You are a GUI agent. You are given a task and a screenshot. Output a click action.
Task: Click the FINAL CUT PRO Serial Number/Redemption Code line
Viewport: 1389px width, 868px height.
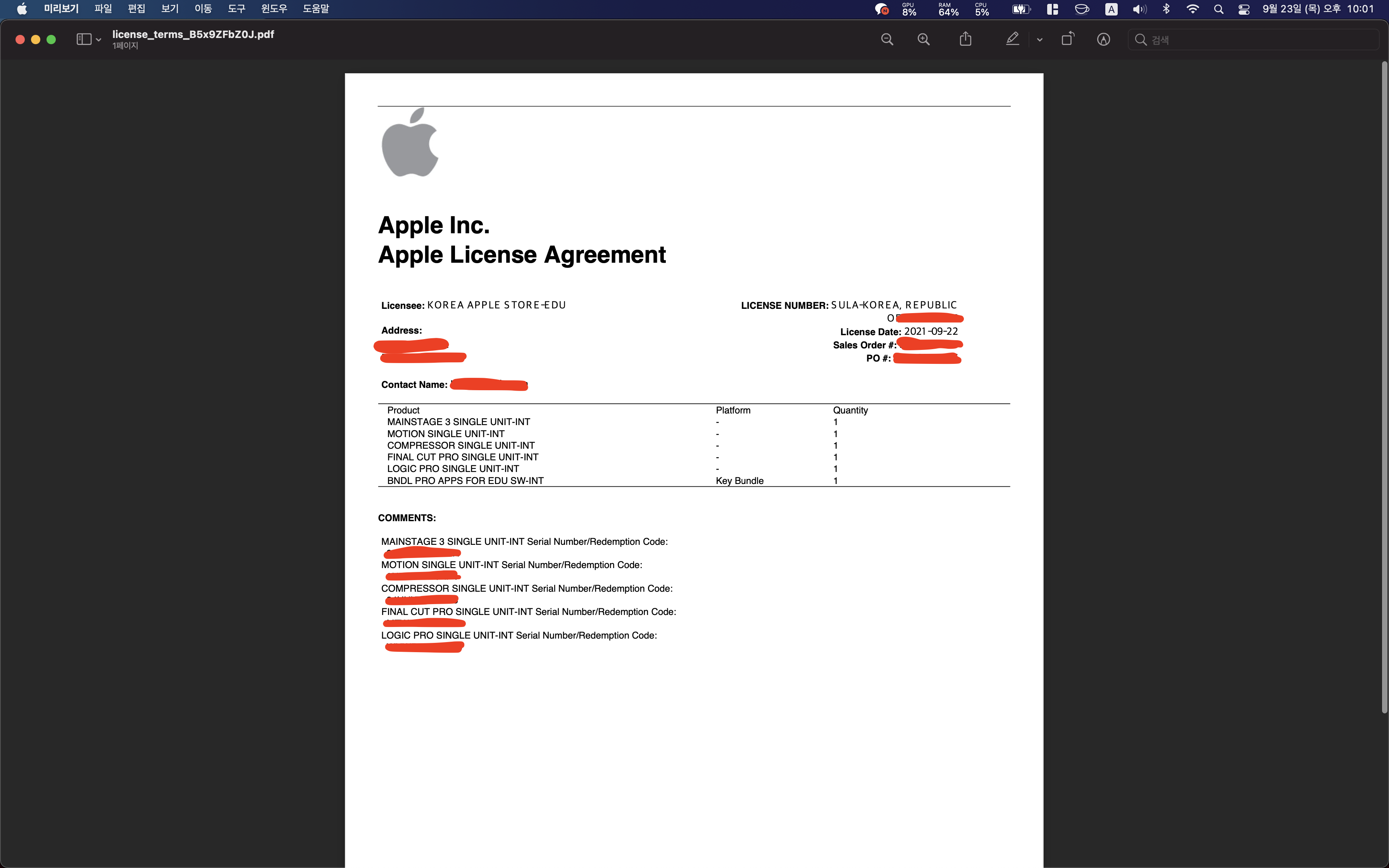point(529,612)
